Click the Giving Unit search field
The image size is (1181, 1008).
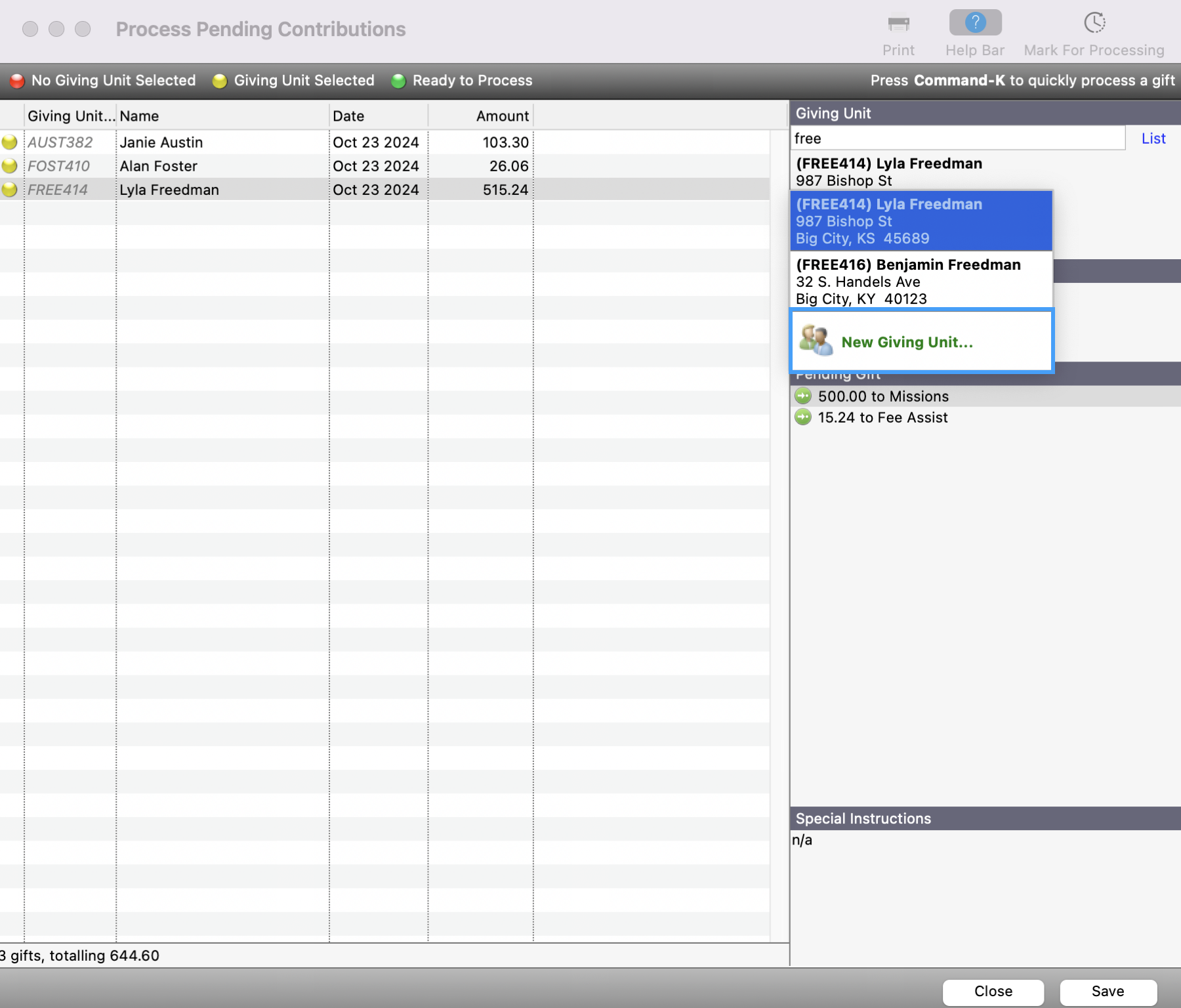(957, 138)
